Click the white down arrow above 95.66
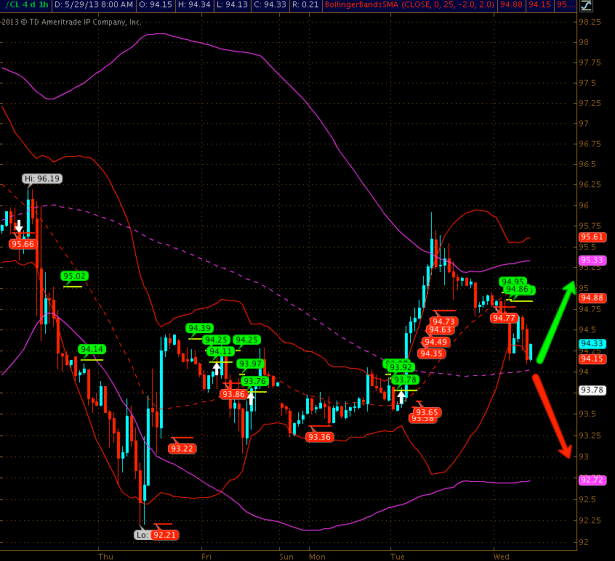Screen dimensions: 615x561 (x=19, y=227)
